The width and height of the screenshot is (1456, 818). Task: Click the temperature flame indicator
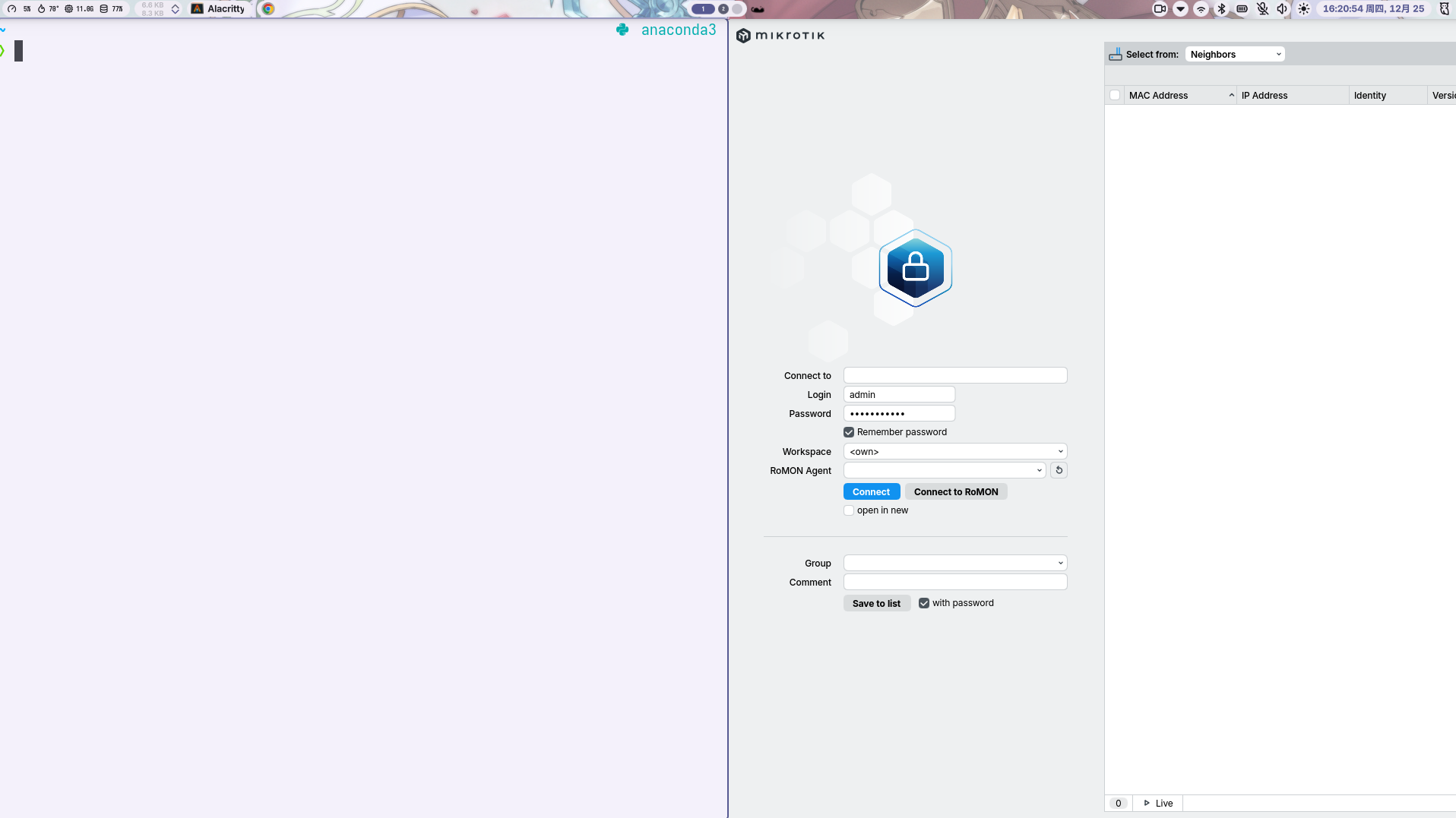coord(48,9)
